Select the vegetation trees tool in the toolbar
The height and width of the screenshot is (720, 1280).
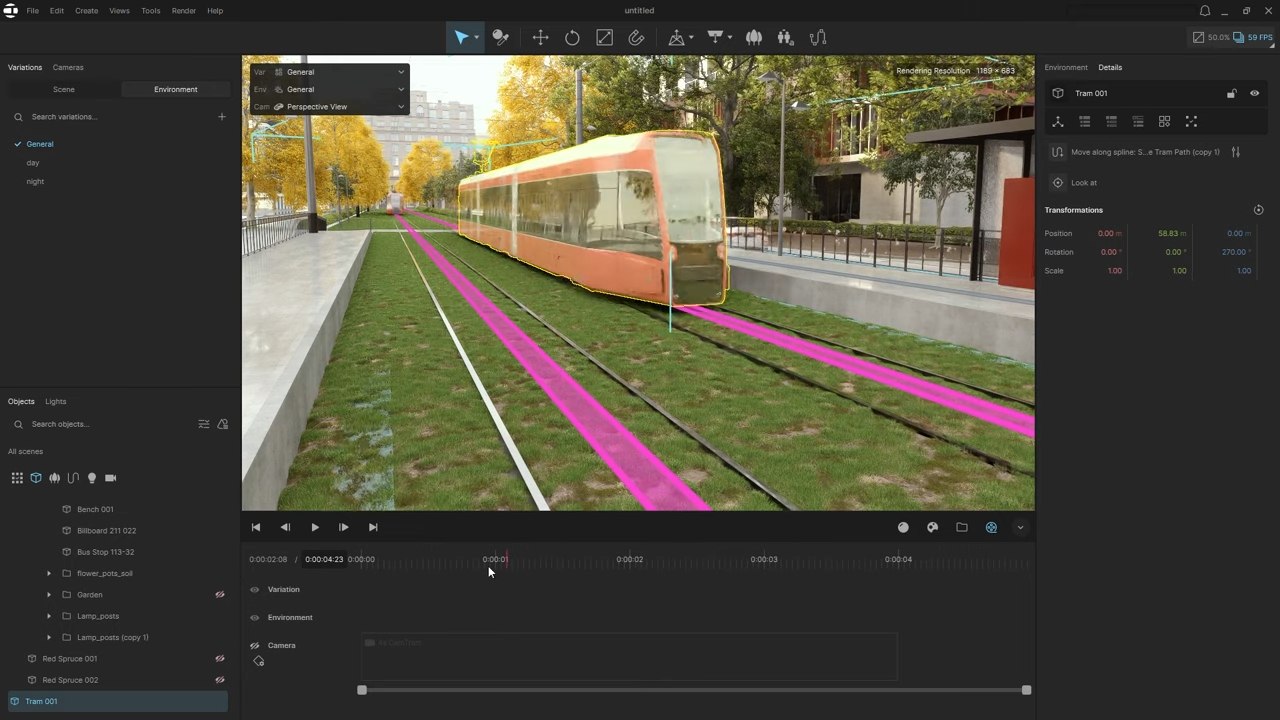(x=754, y=37)
